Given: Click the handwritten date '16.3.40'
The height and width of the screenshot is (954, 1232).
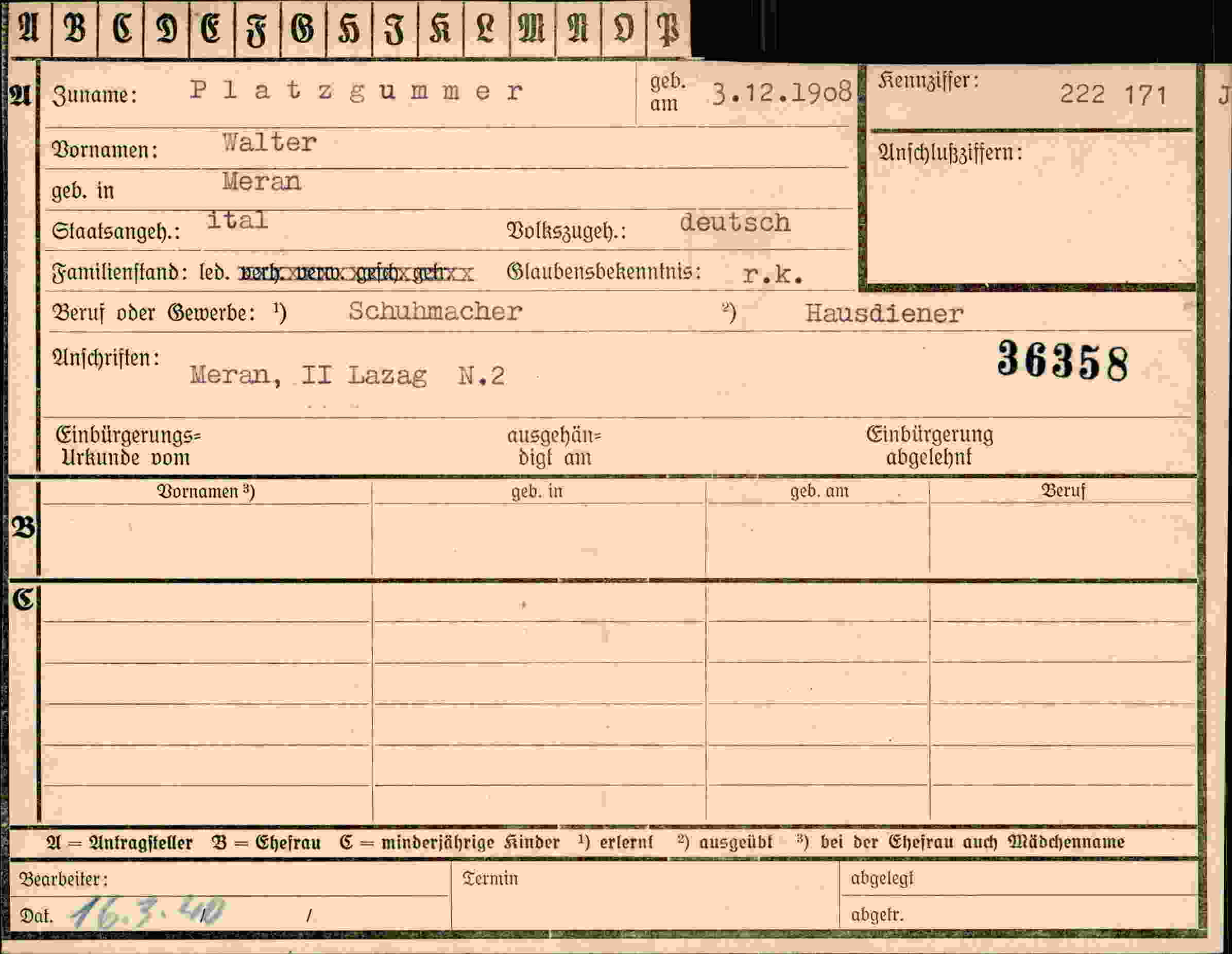Looking at the screenshot, I should point(147,912).
